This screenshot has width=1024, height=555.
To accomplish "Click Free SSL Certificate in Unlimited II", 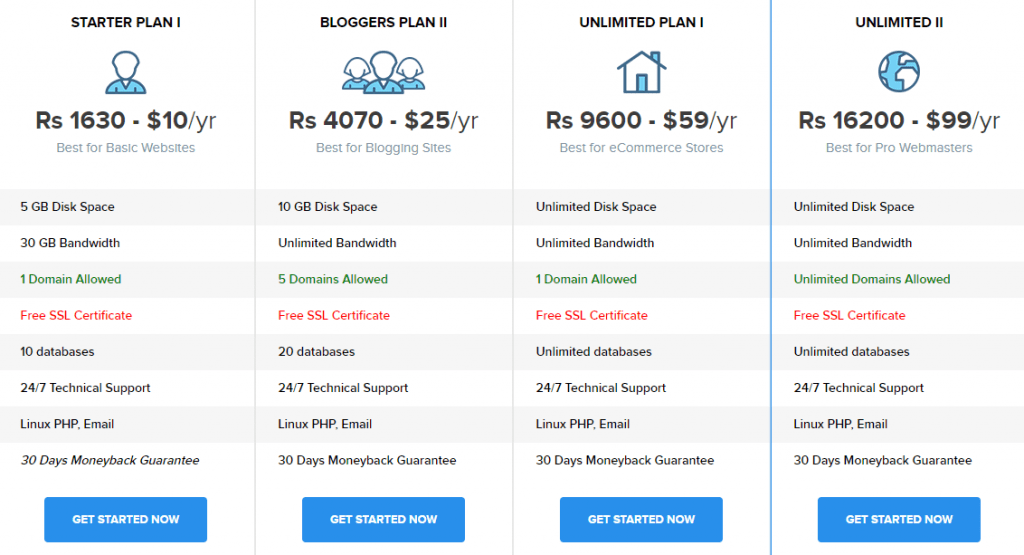I will 850,315.
